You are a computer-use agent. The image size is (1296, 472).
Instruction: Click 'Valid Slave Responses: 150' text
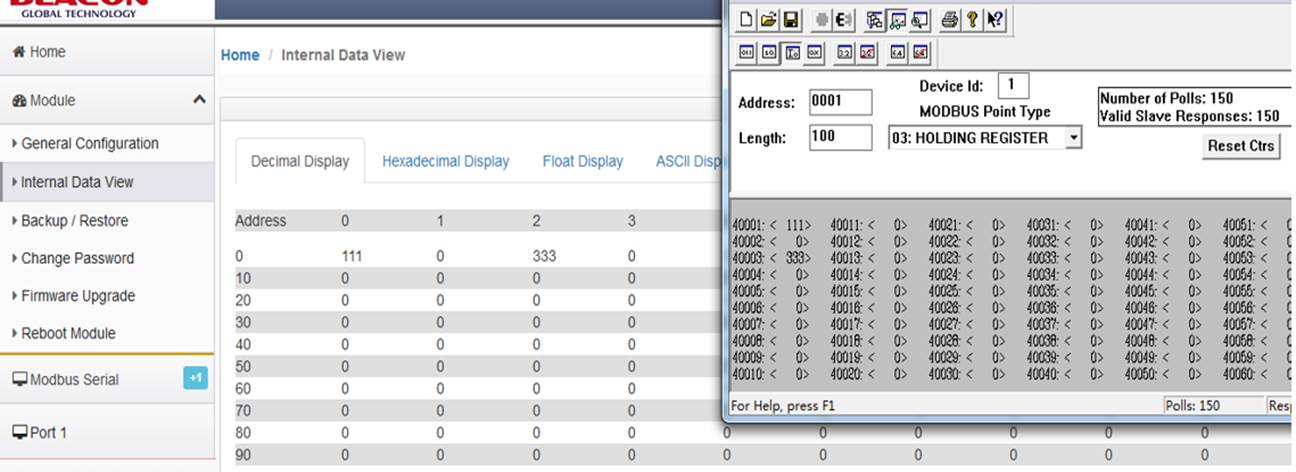click(x=1189, y=116)
